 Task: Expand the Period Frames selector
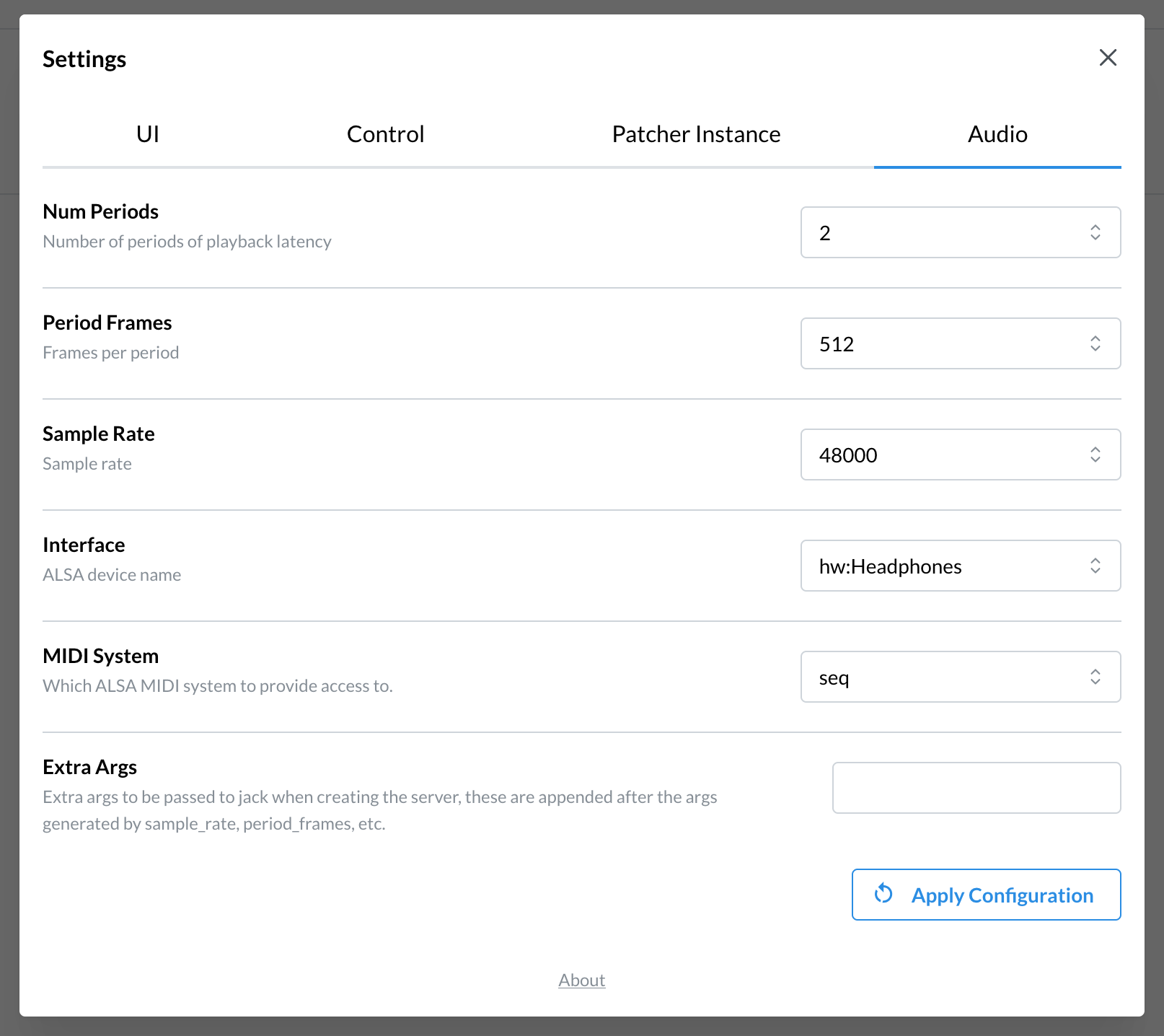[961, 343]
